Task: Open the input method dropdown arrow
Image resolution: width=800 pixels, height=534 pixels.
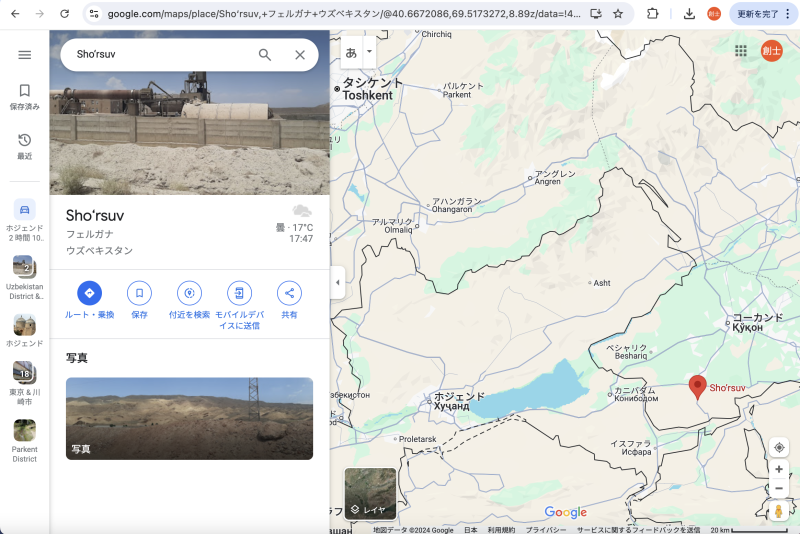Action: point(370,51)
